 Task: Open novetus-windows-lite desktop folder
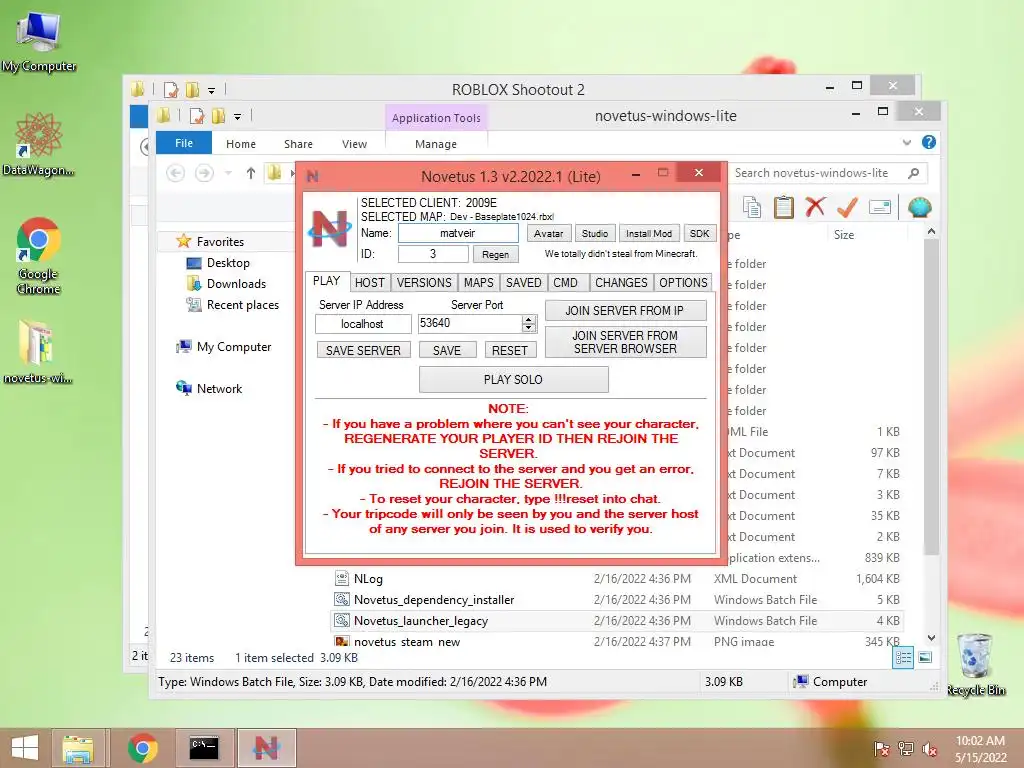click(37, 351)
